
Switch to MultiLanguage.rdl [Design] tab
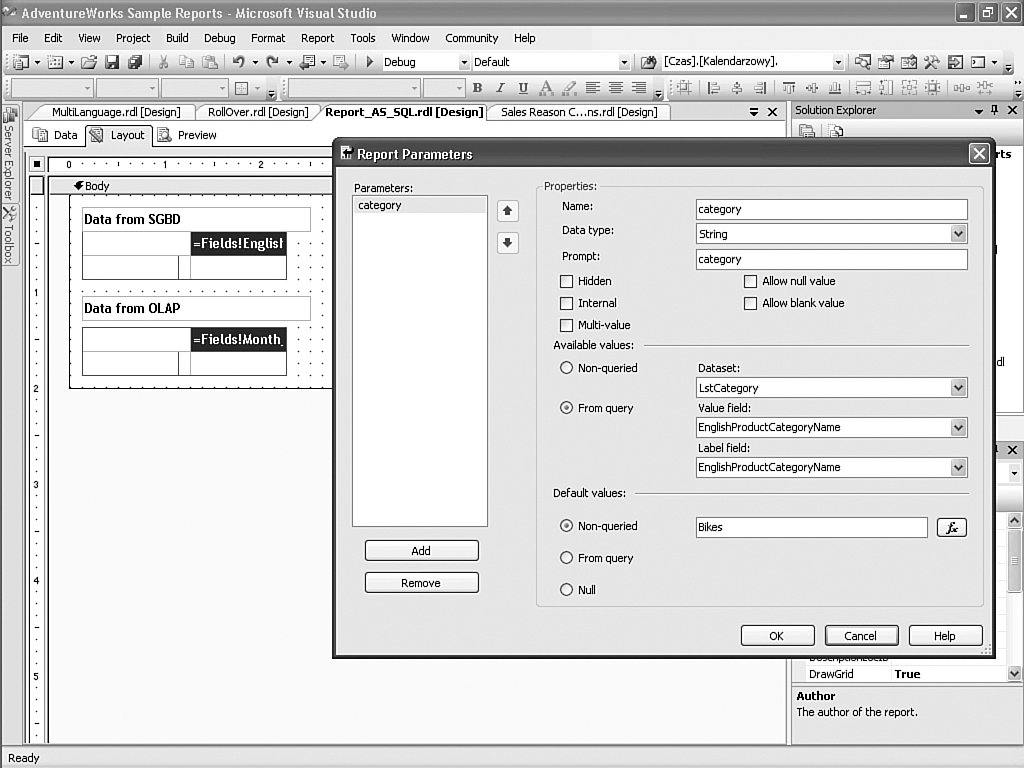(116, 112)
